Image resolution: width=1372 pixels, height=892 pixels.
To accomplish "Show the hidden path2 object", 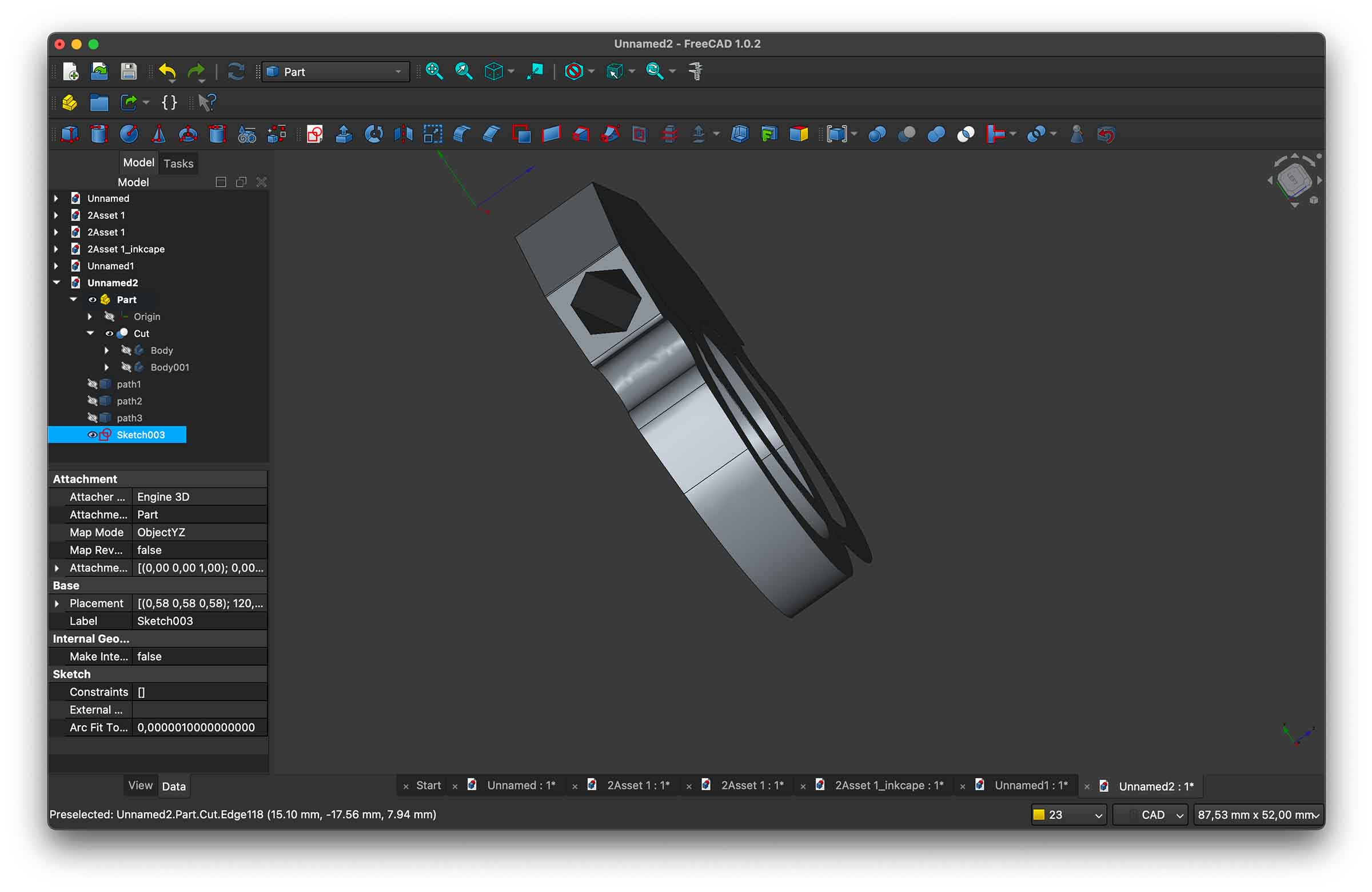I will 92,401.
